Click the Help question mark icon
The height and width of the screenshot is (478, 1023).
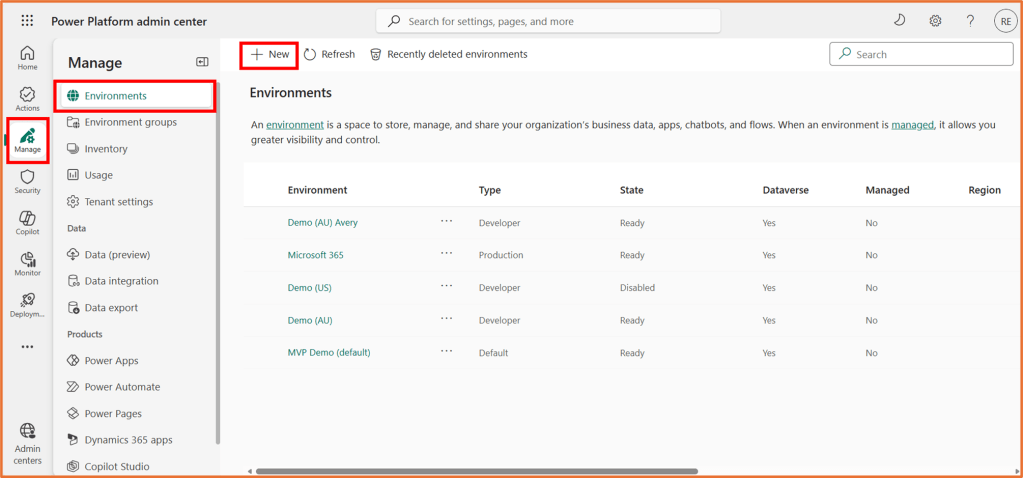(970, 21)
